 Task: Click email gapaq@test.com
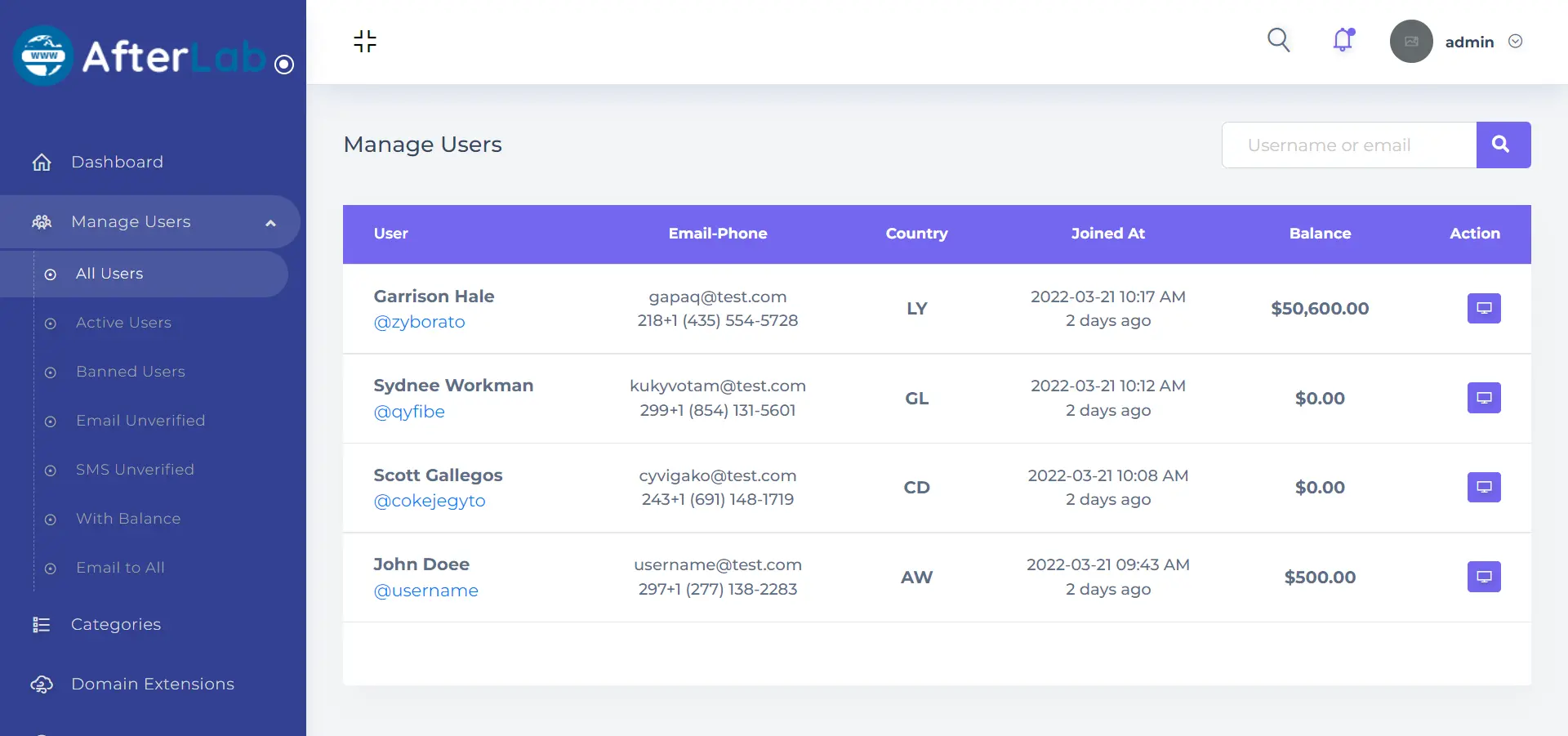[718, 297]
